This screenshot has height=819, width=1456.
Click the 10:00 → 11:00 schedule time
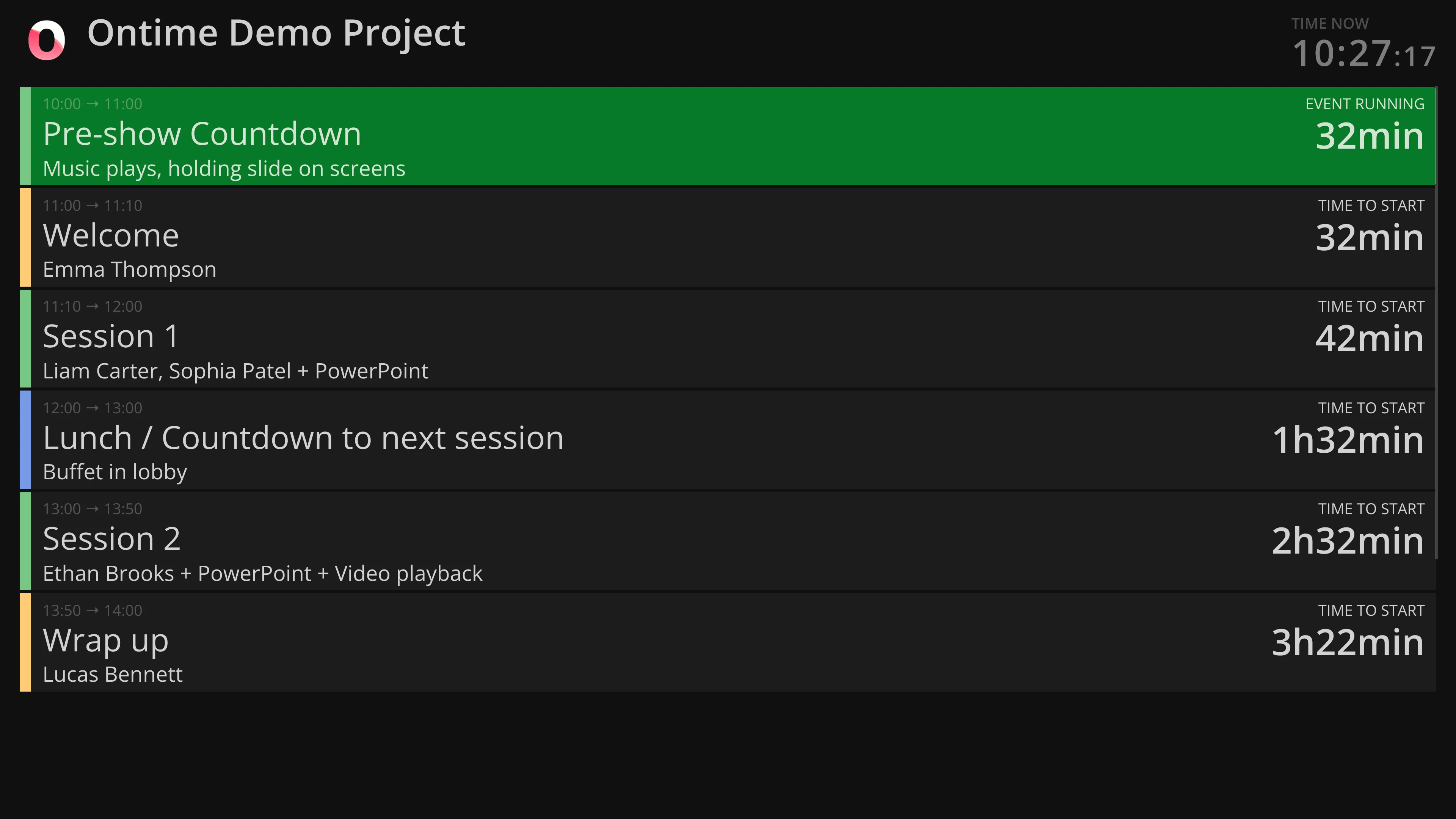pos(93,104)
